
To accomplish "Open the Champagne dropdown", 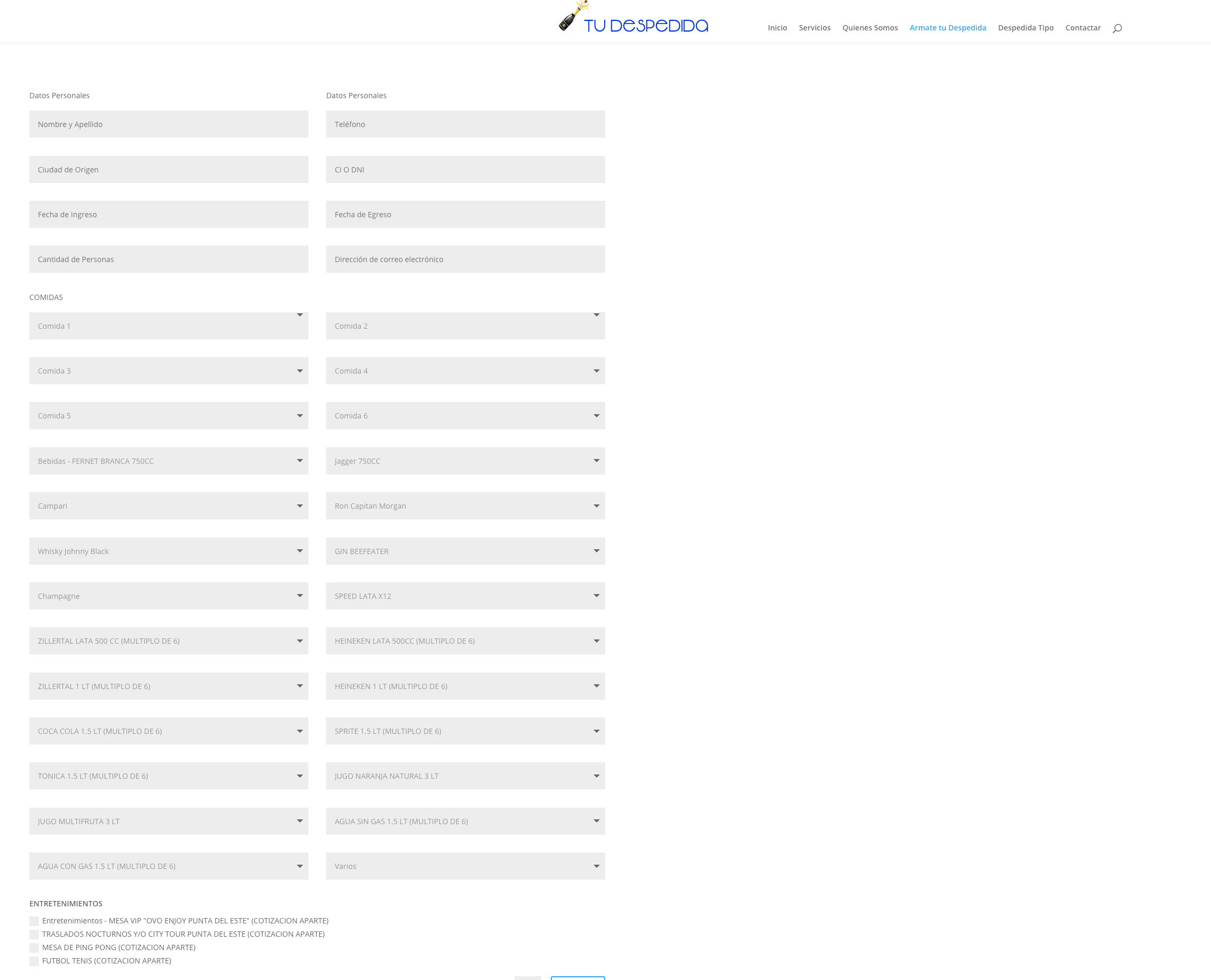I will [169, 596].
